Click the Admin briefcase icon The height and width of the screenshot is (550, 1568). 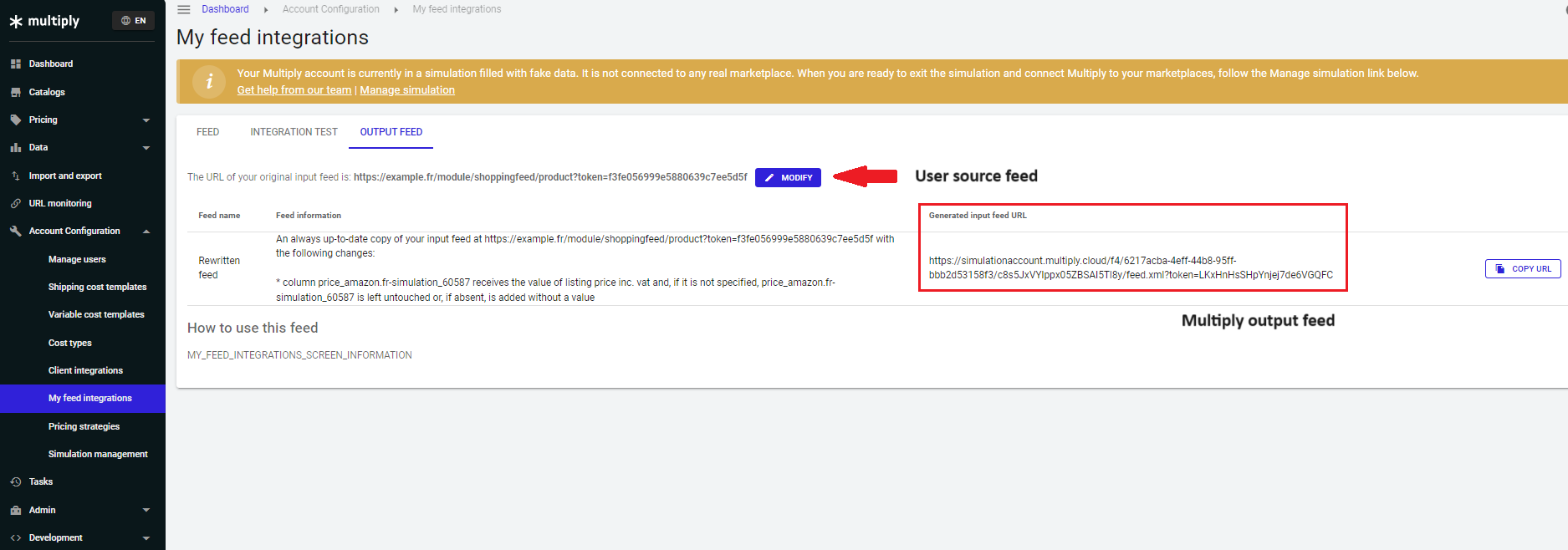click(16, 510)
